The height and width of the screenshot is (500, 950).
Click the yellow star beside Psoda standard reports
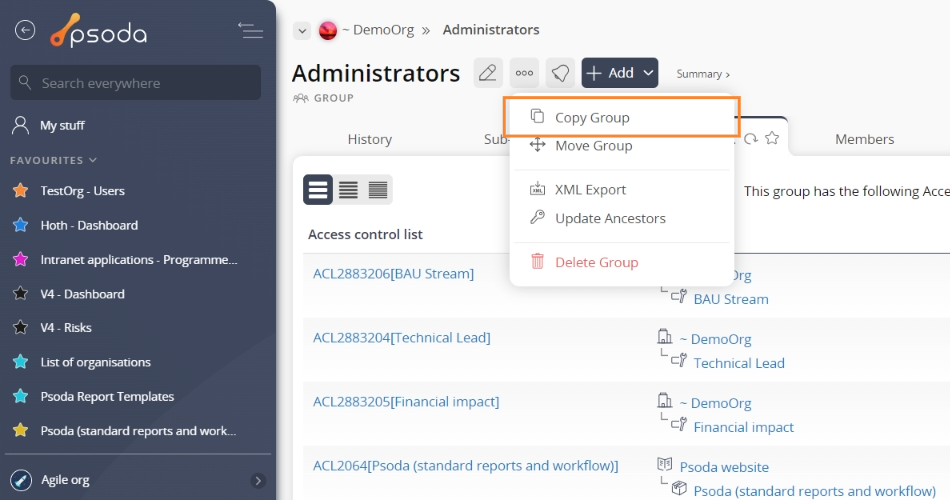[x=21, y=430]
